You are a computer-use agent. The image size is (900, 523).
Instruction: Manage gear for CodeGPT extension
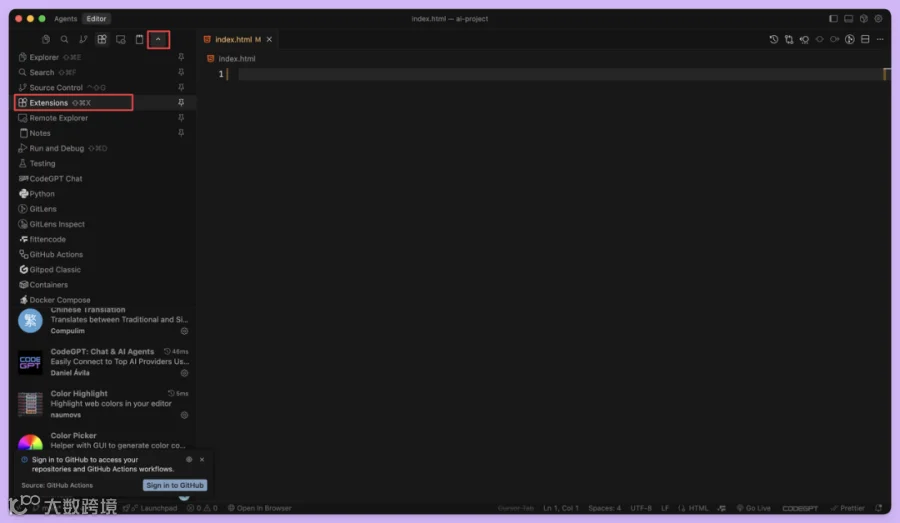click(x=184, y=373)
